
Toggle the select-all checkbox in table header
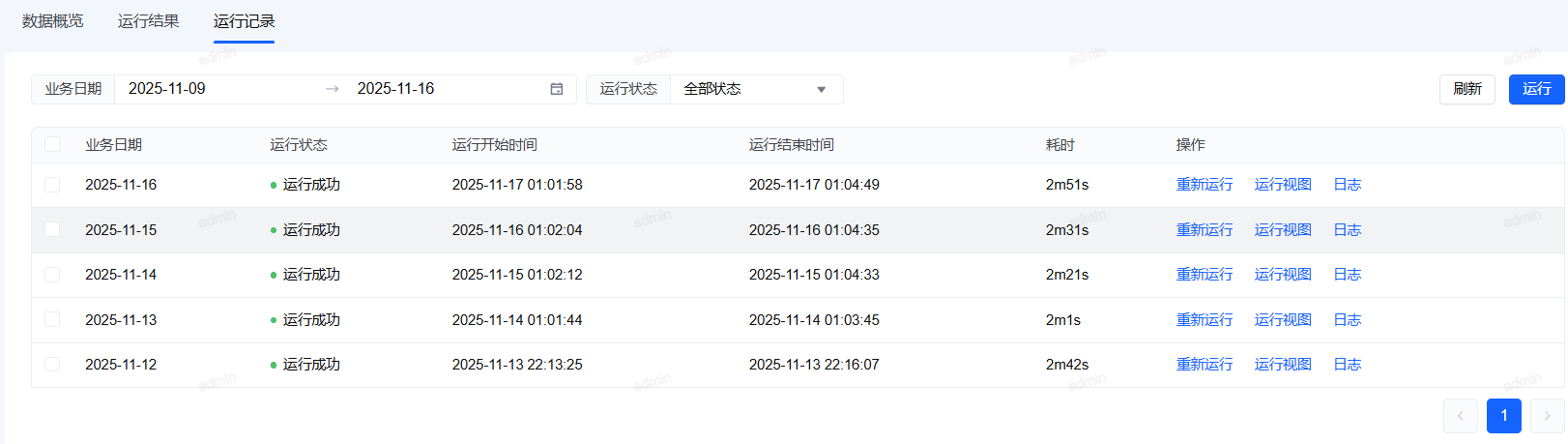(x=52, y=144)
